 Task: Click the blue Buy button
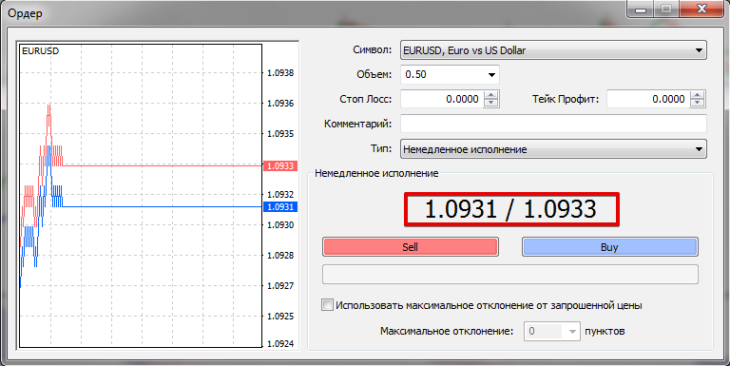[610, 247]
